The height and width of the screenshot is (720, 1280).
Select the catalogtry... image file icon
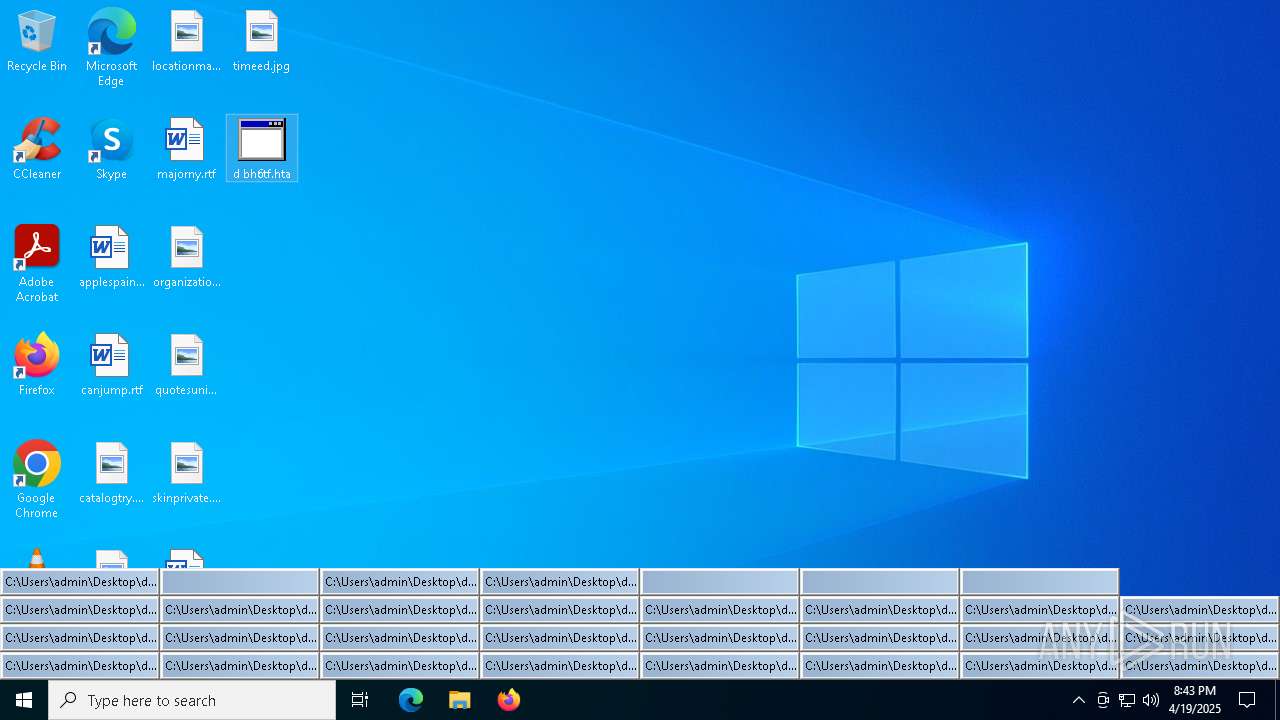(x=111, y=473)
